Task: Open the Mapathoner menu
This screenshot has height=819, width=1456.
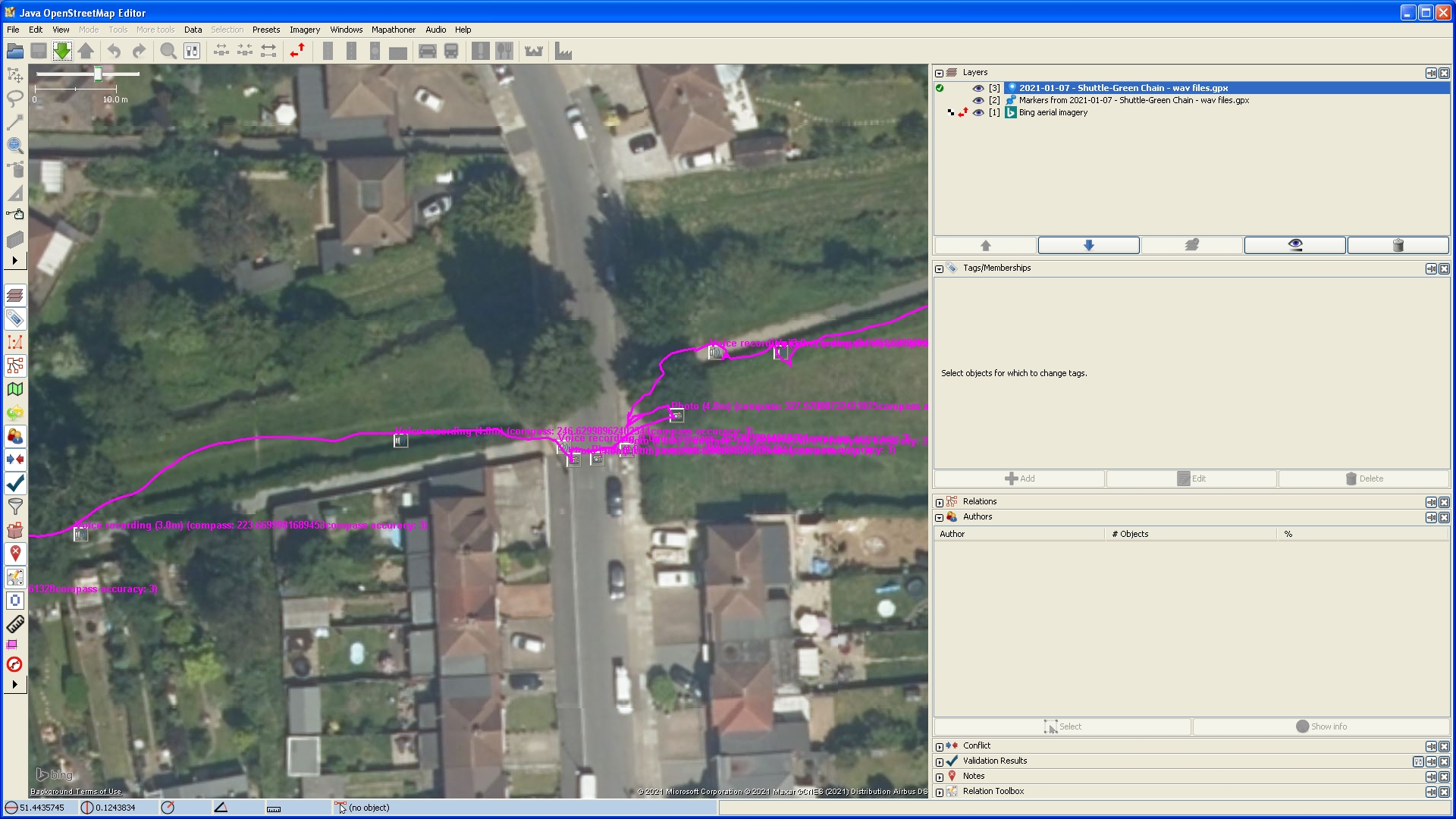Action: pos(393,30)
